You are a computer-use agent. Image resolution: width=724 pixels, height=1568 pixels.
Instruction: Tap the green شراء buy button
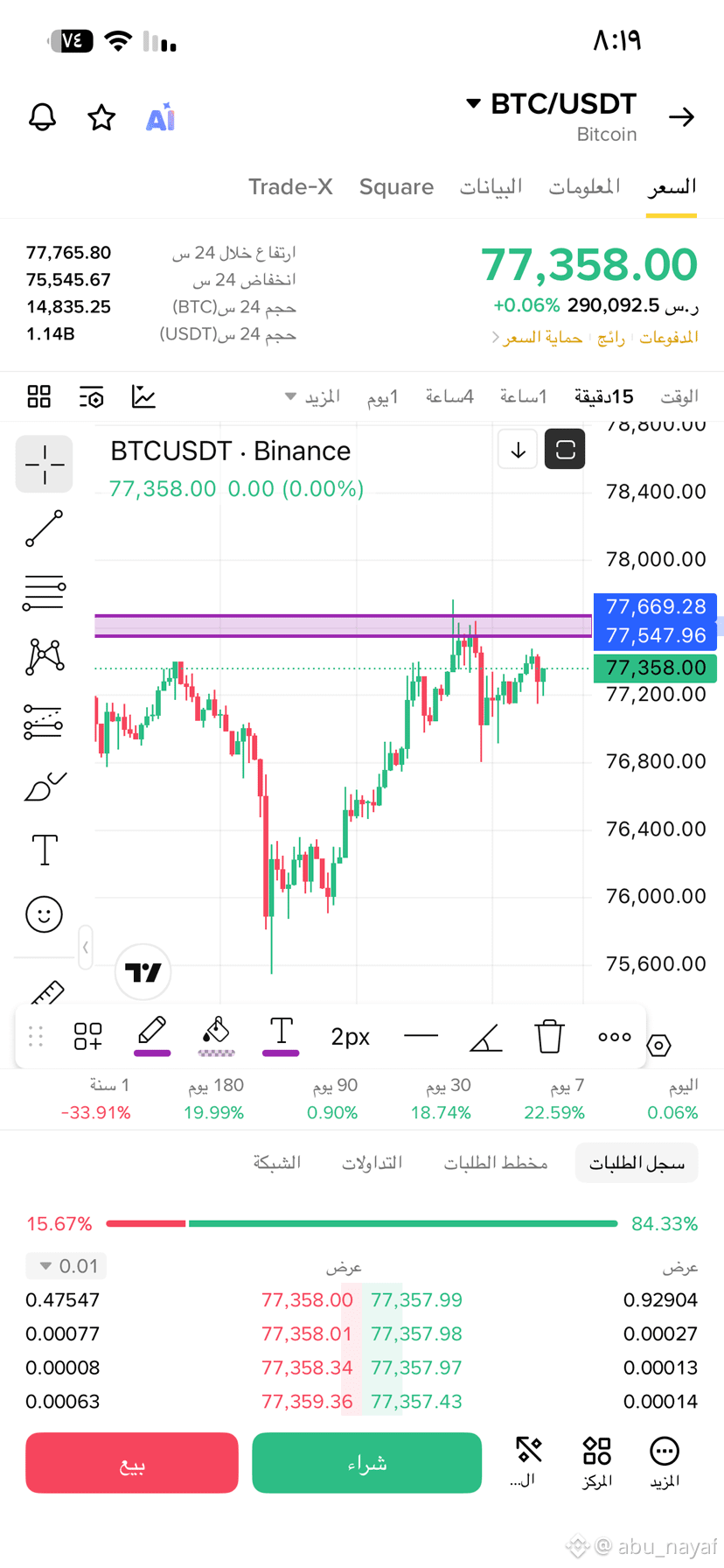click(x=367, y=1463)
